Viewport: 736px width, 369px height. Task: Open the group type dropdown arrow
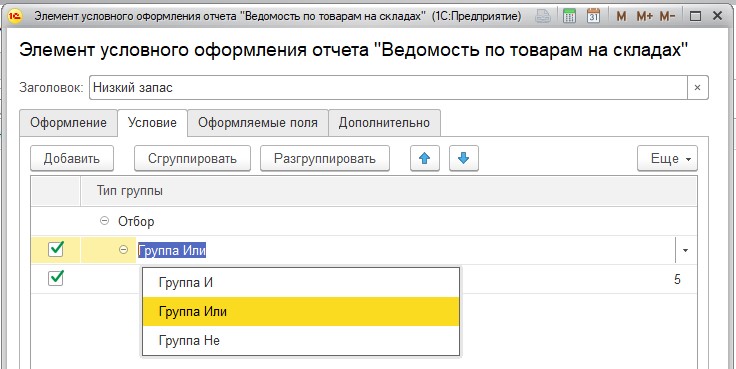click(685, 251)
